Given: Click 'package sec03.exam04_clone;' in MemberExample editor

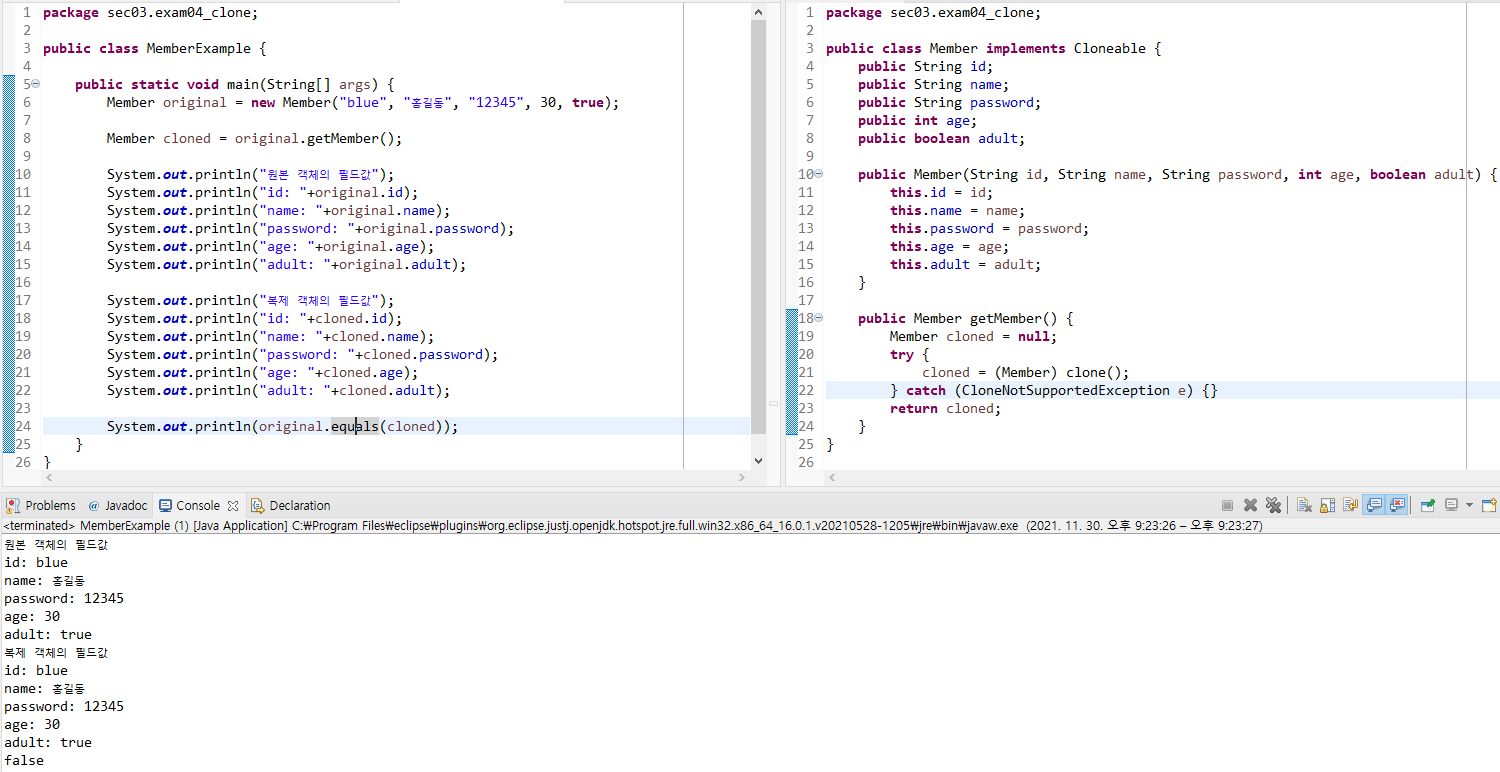Looking at the screenshot, I should point(150,13).
